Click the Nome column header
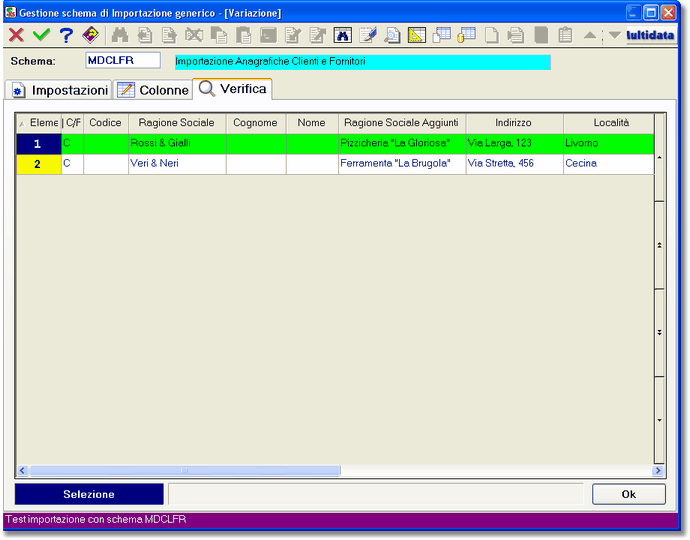Image resolution: width=690 pixels, height=540 pixels. coord(312,123)
